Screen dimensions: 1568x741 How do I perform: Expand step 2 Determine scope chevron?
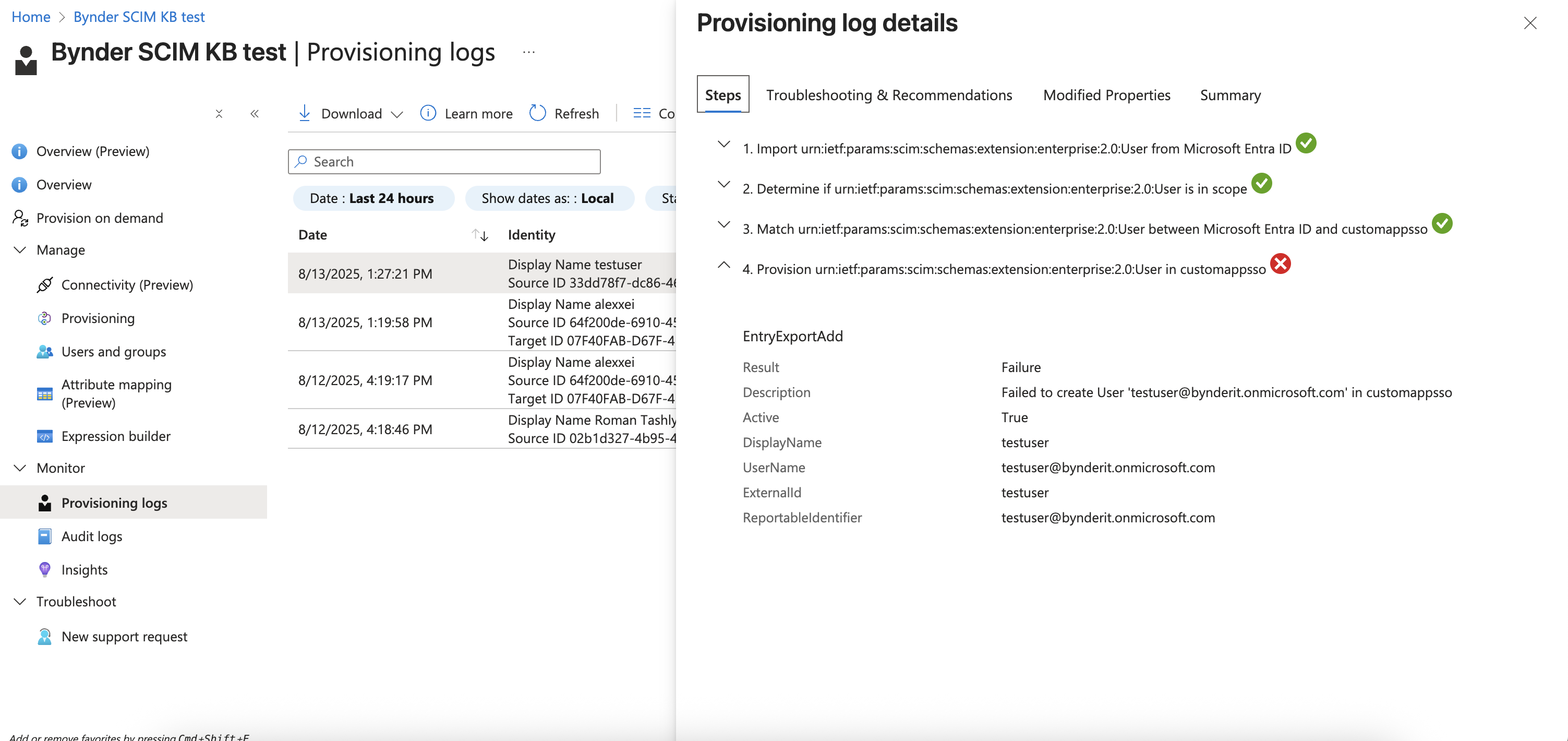point(723,185)
